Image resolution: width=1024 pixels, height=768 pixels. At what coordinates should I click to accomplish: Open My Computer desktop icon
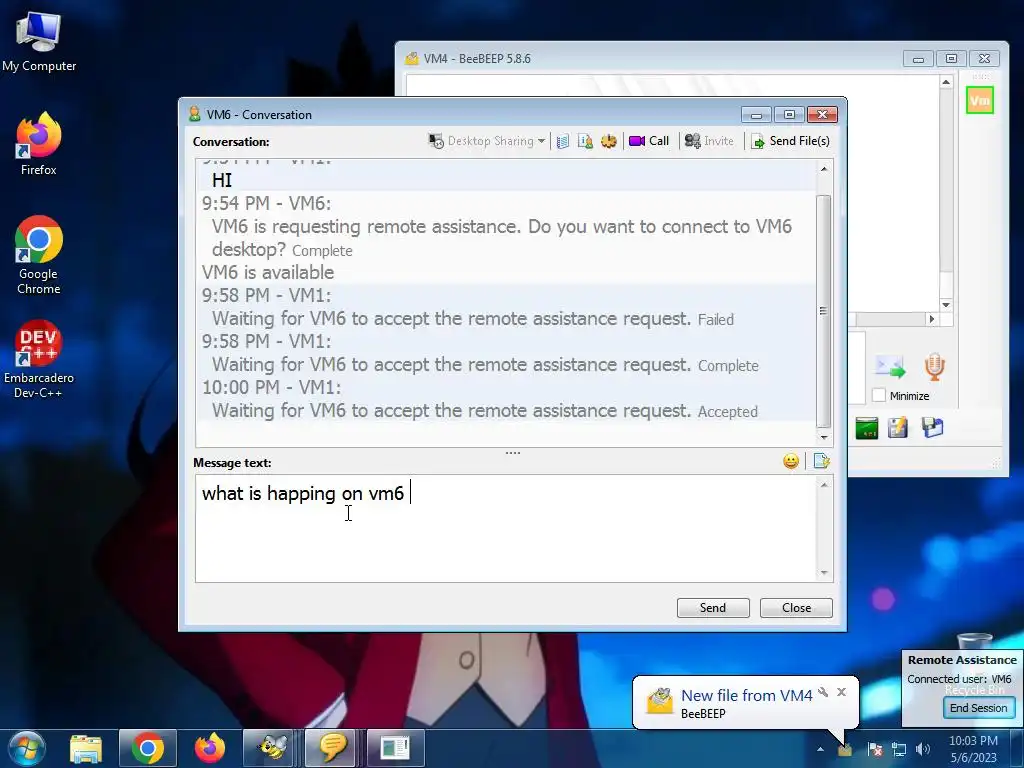point(39,42)
